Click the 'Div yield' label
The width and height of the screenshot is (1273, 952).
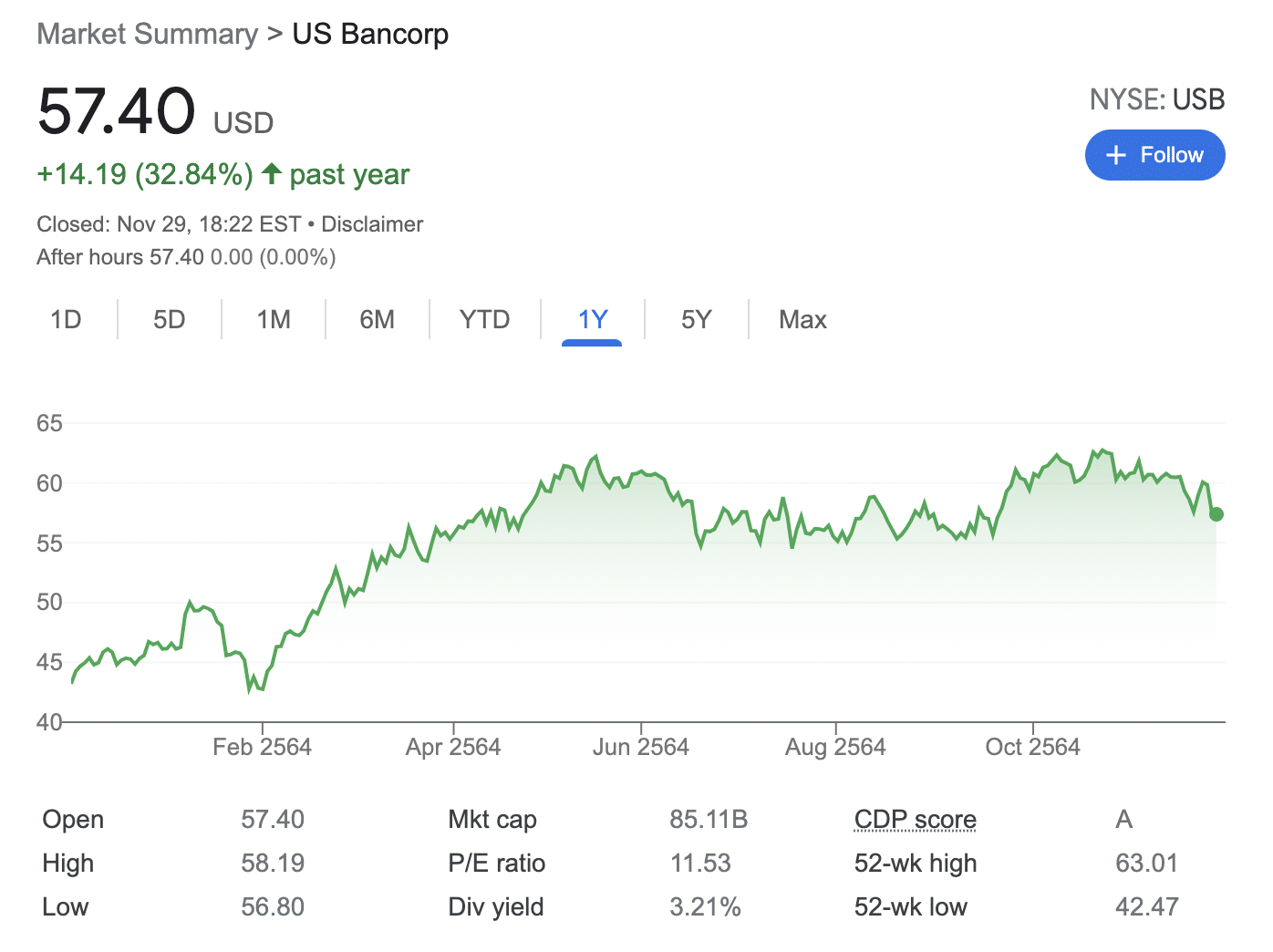(x=496, y=906)
